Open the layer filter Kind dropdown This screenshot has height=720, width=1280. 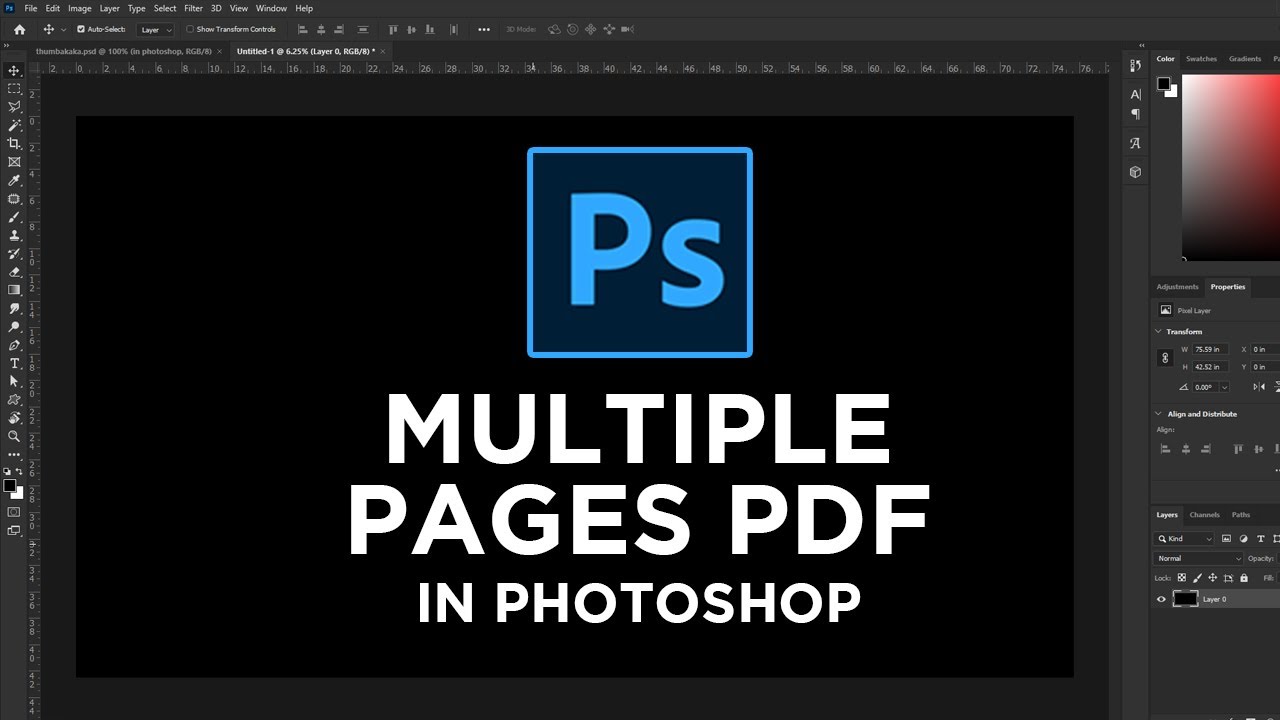coord(1184,539)
